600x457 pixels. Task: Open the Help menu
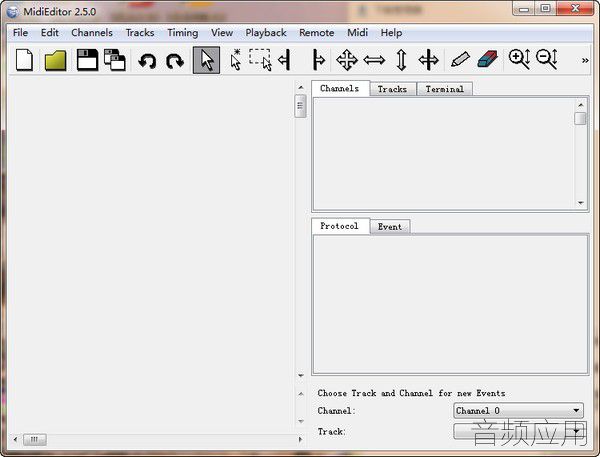click(391, 33)
